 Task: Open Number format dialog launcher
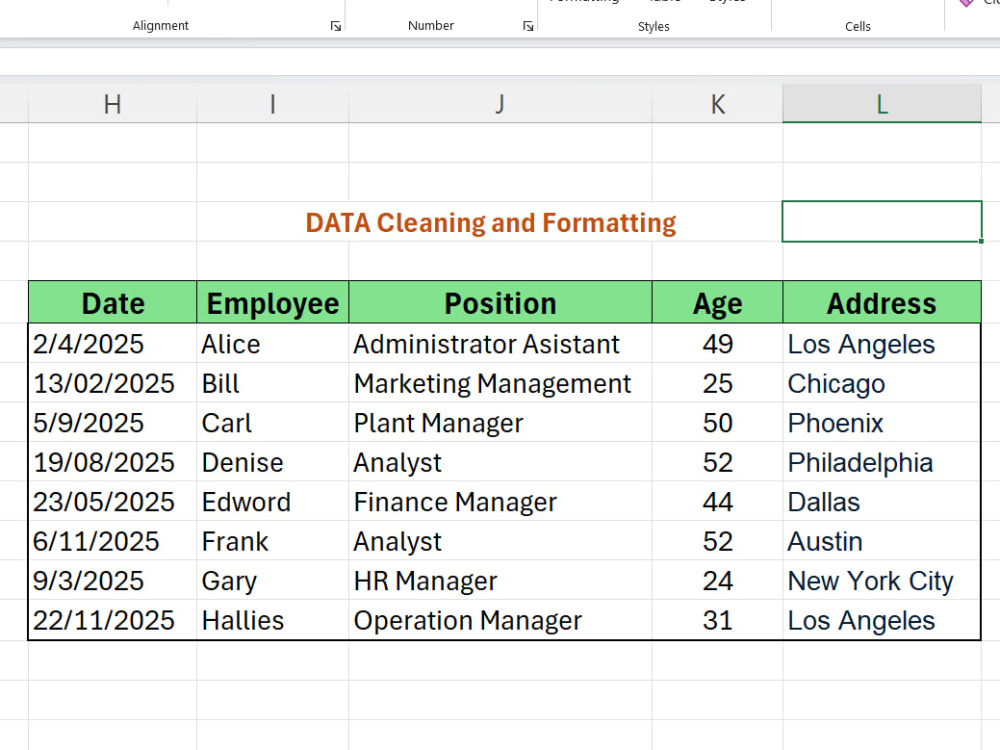[x=528, y=26]
